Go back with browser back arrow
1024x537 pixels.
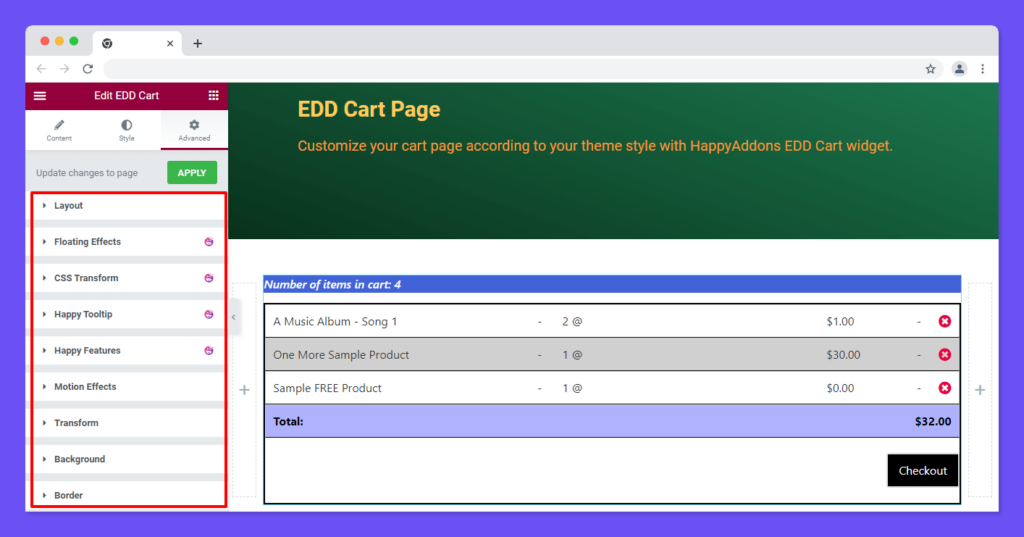tap(41, 69)
